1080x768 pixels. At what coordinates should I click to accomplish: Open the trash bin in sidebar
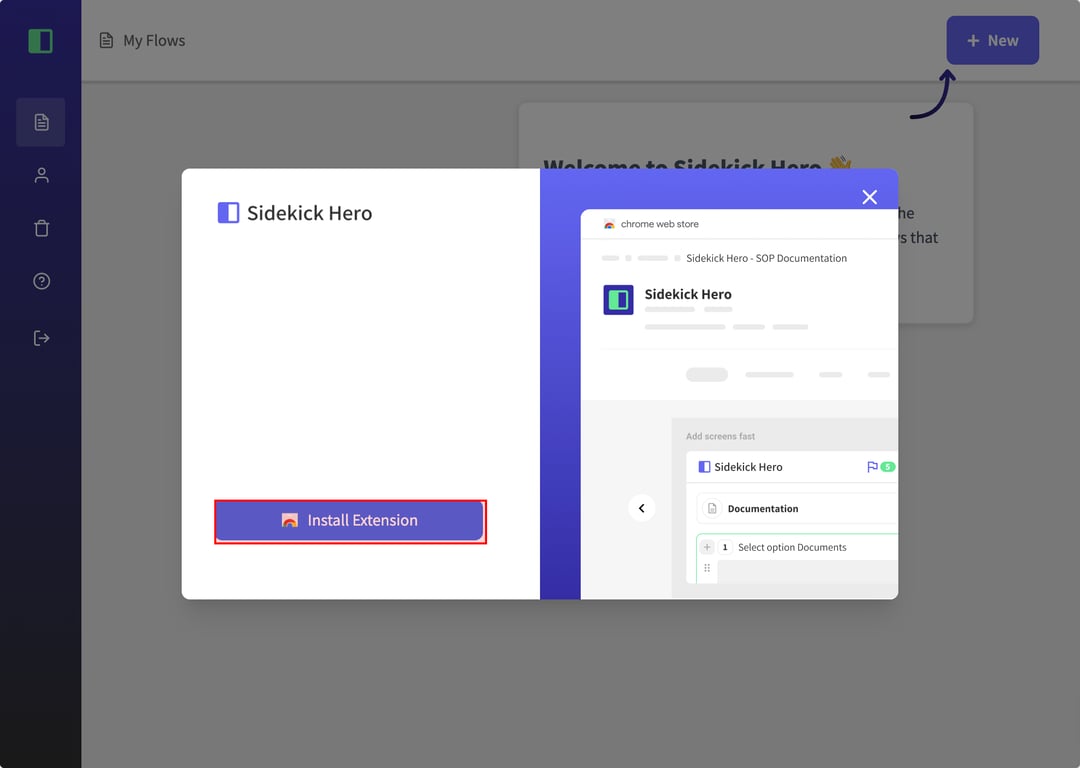(41, 228)
